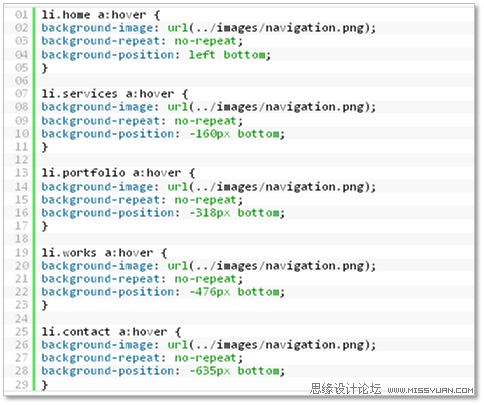484x405 pixels.
Task: Click line number 19 in the gutter
Action: click(x=22, y=253)
